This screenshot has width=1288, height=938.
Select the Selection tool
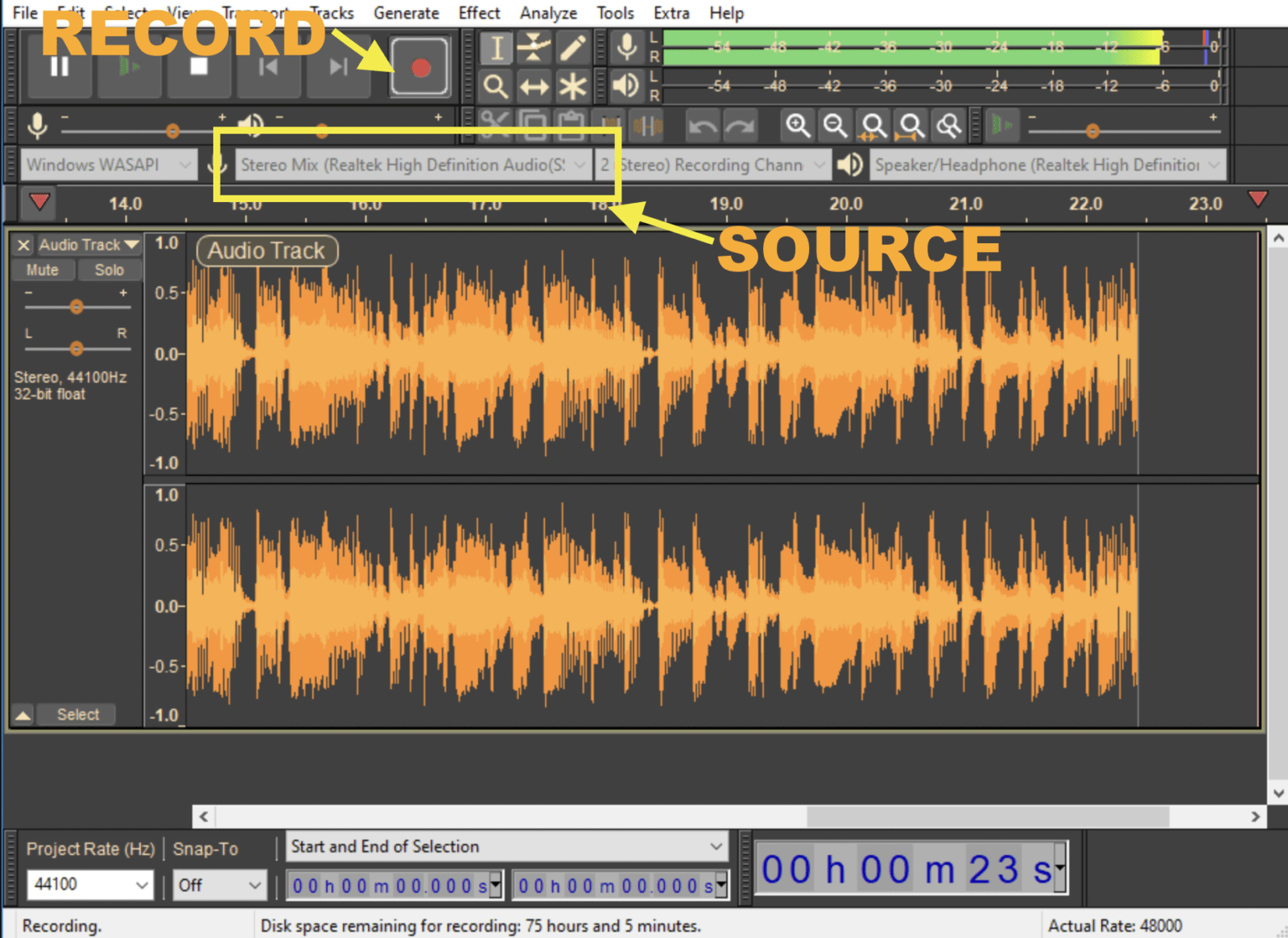click(495, 48)
